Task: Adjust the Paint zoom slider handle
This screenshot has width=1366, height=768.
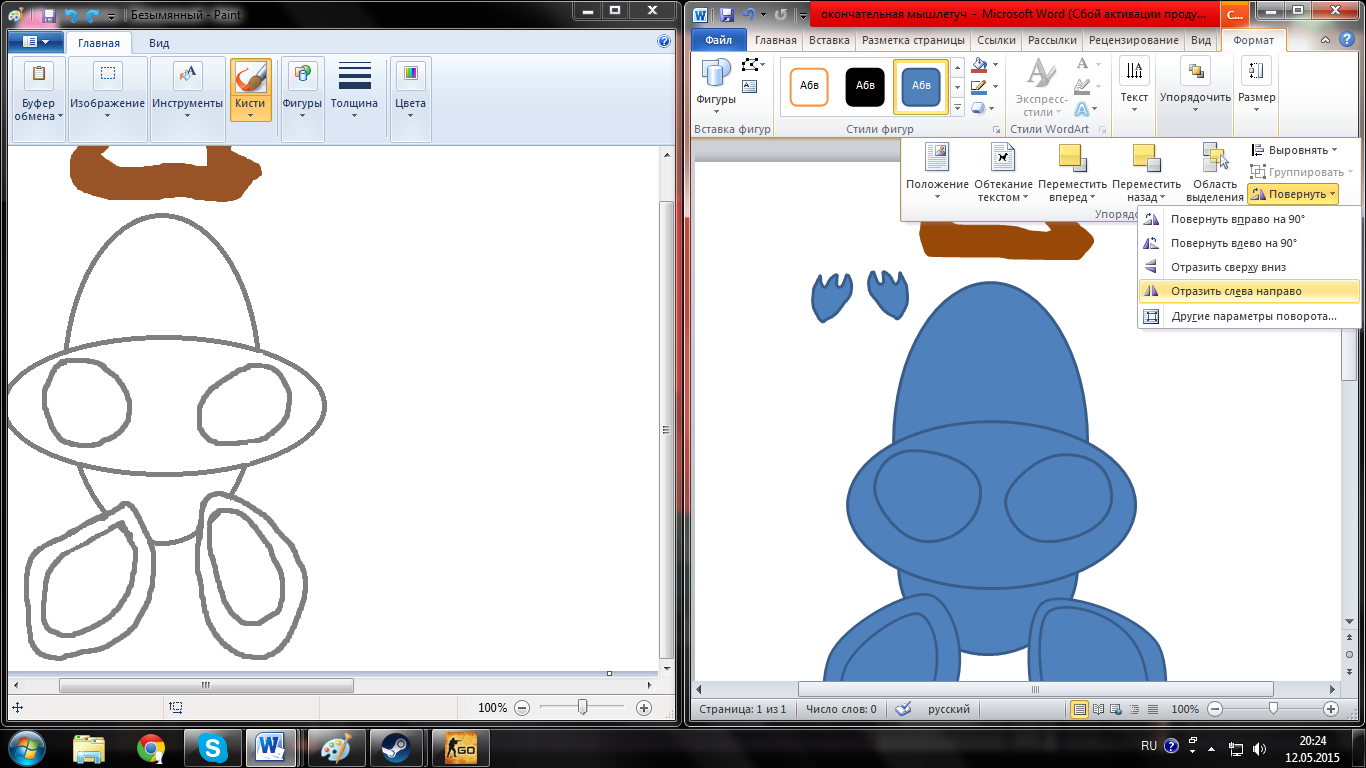Action: pyautogui.click(x=582, y=707)
